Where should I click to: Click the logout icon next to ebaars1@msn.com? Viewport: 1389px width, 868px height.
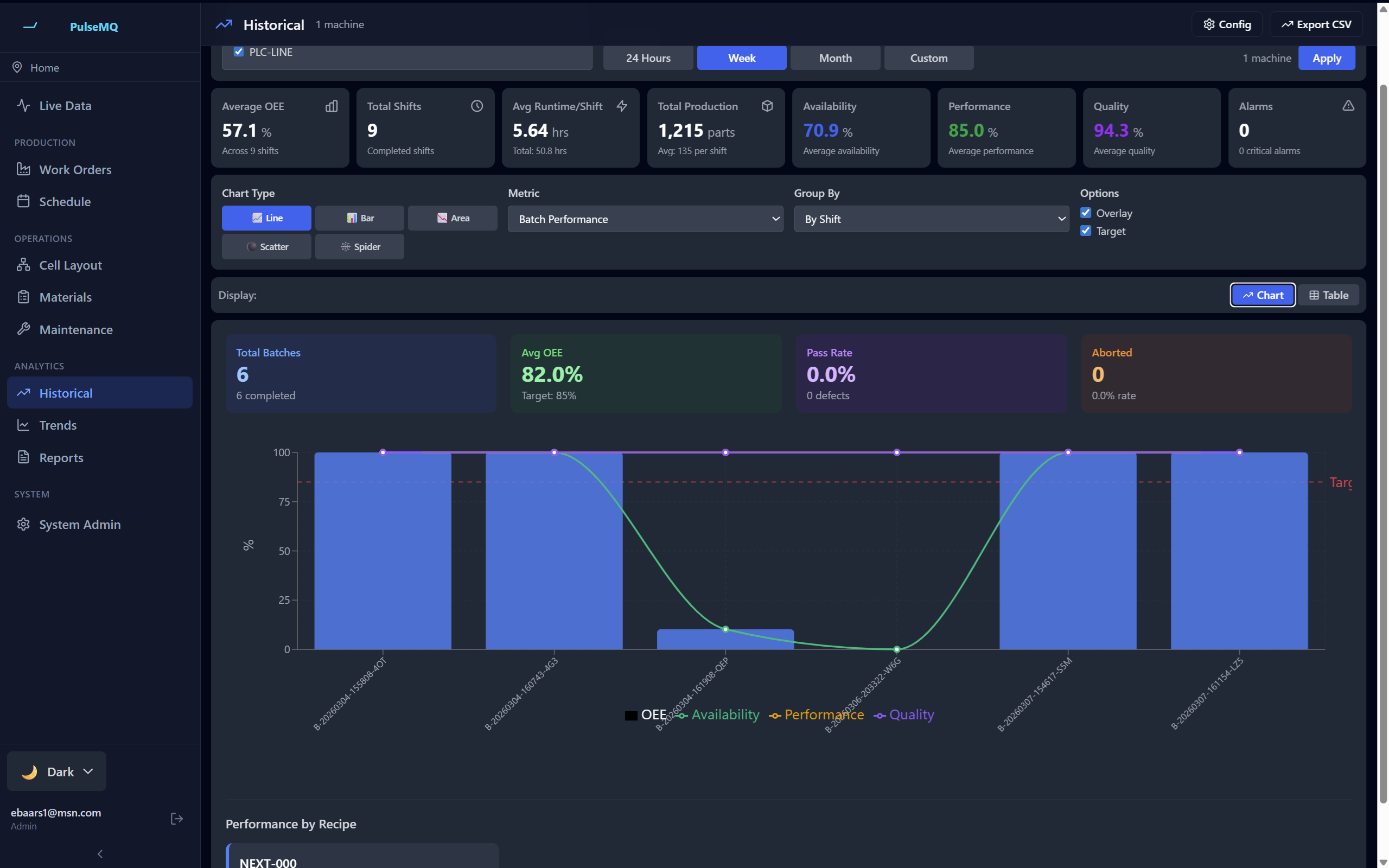pos(176,818)
